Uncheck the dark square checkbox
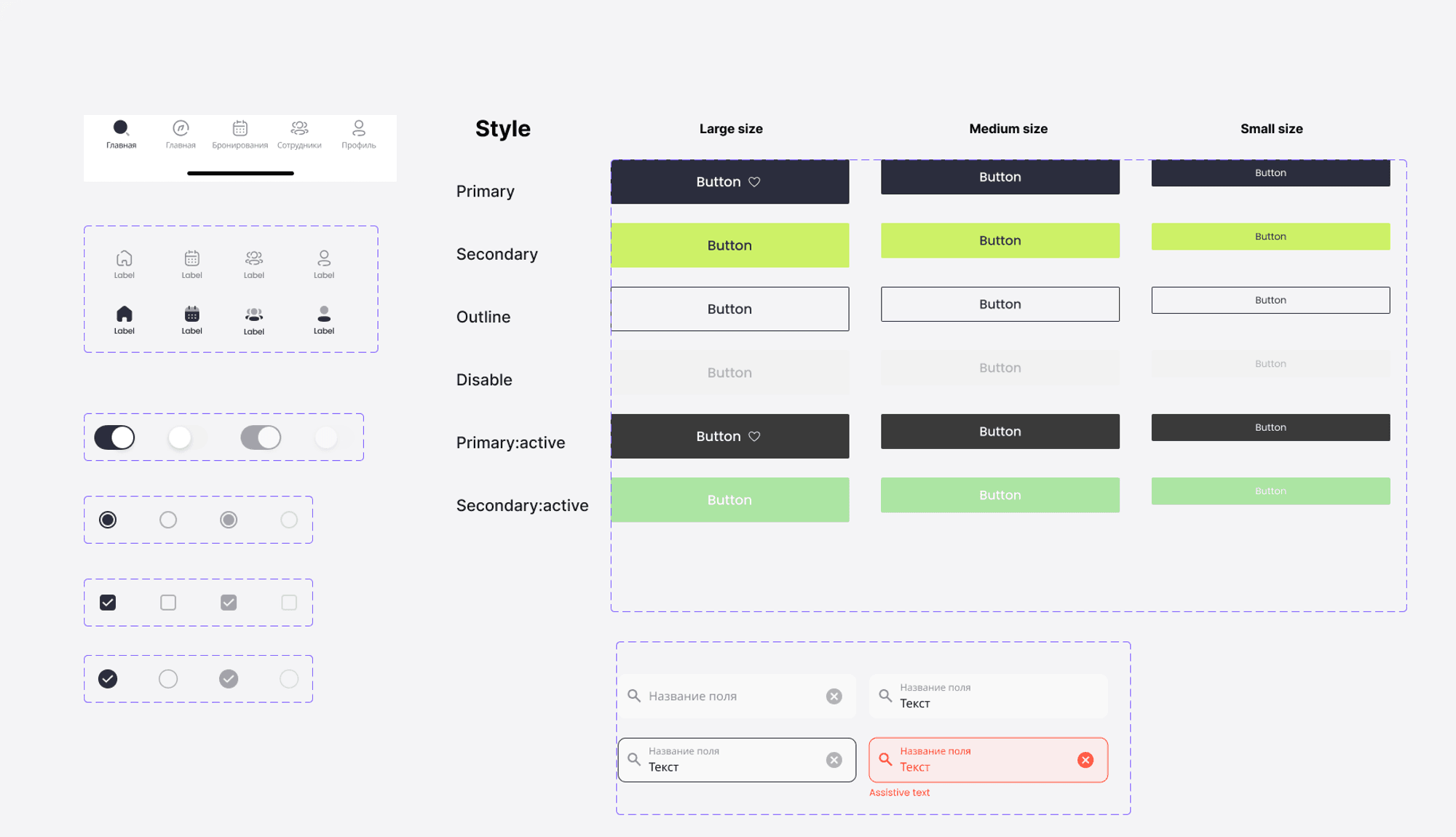The width and height of the screenshot is (1456, 837). 108,603
